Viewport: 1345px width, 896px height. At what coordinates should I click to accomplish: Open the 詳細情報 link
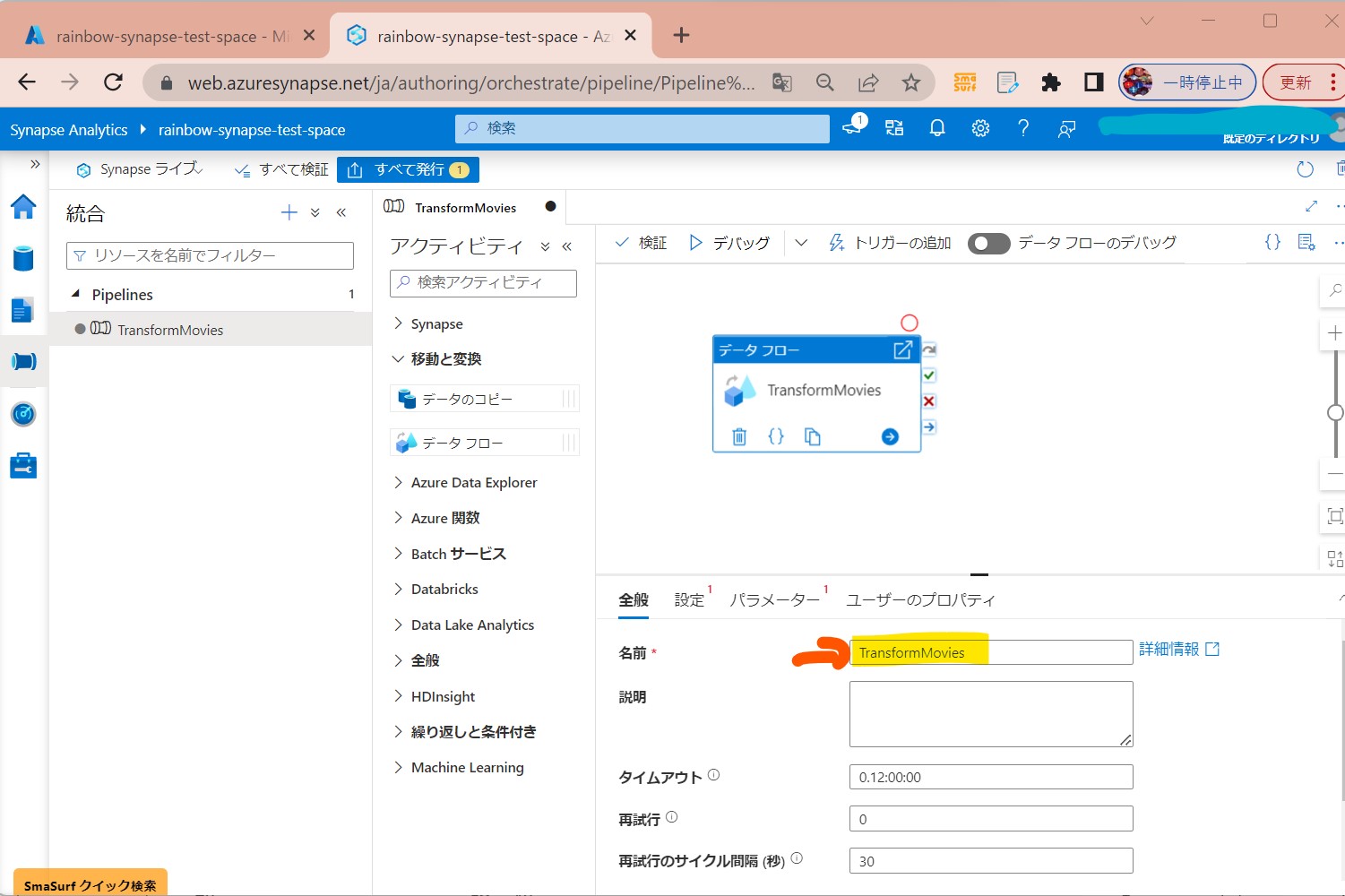1179,649
